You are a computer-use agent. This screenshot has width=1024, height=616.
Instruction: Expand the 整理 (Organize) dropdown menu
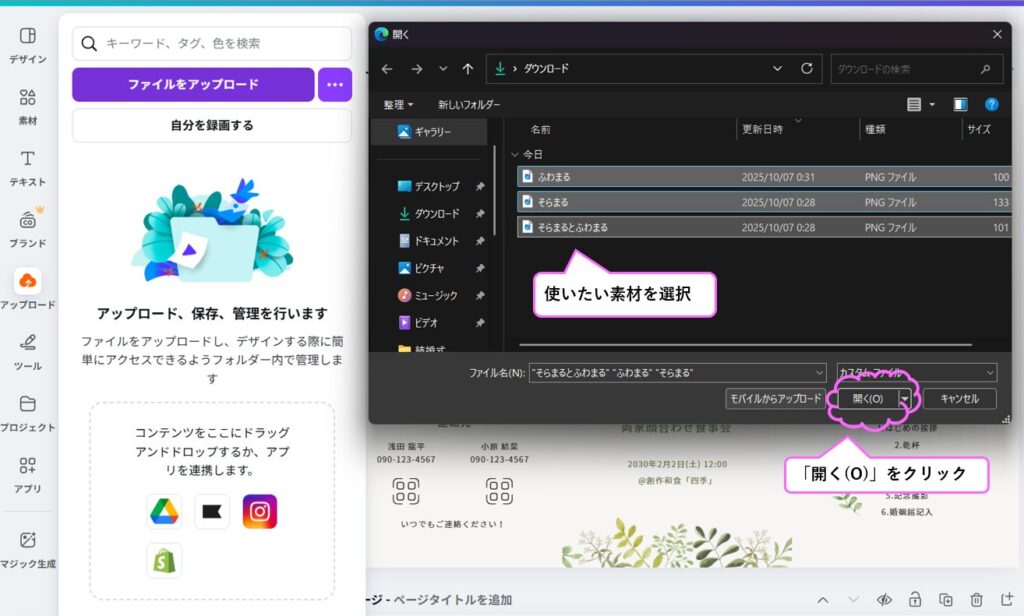pos(398,104)
